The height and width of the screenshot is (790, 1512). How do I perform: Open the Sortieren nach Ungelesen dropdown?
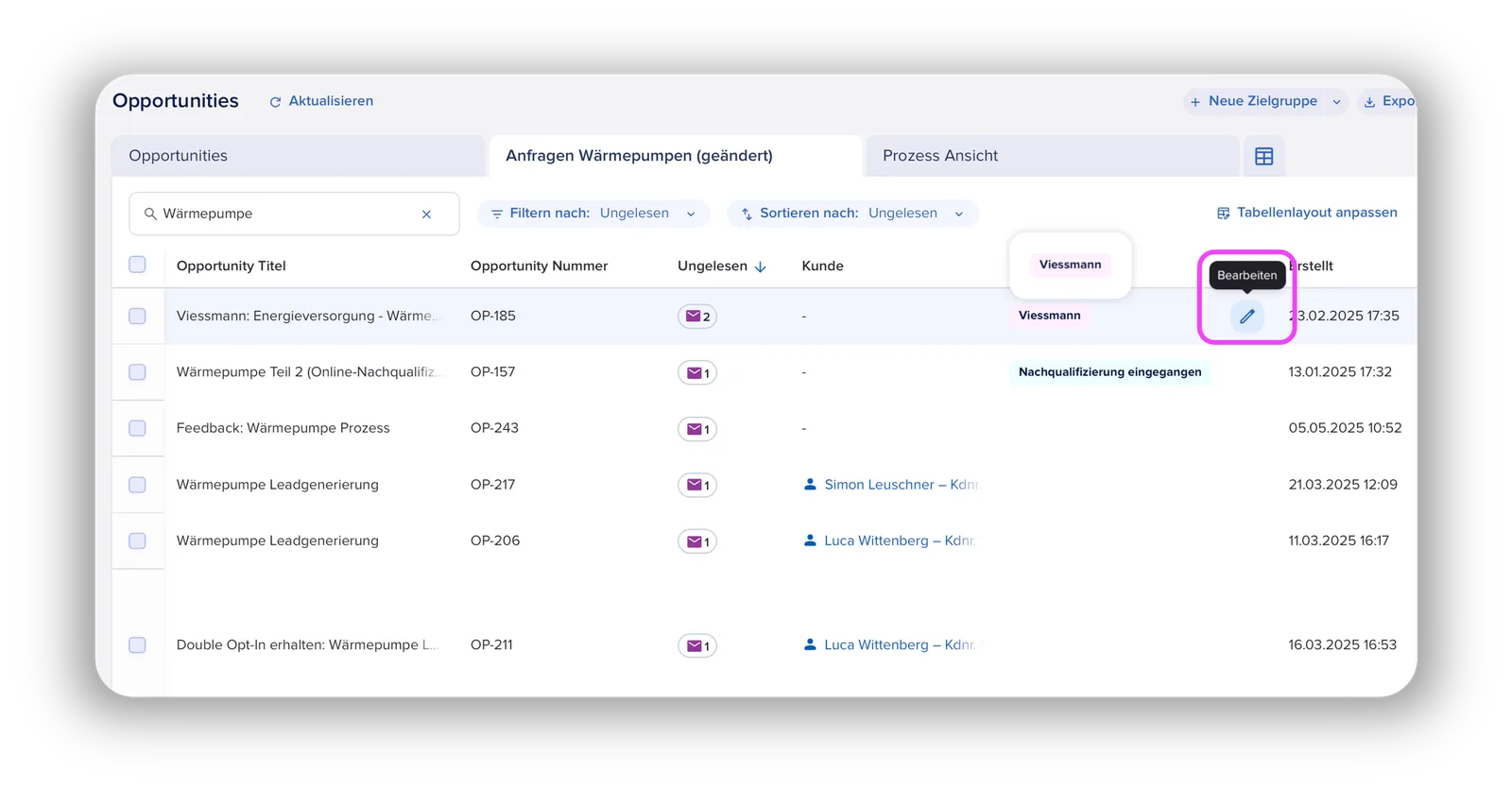point(852,214)
